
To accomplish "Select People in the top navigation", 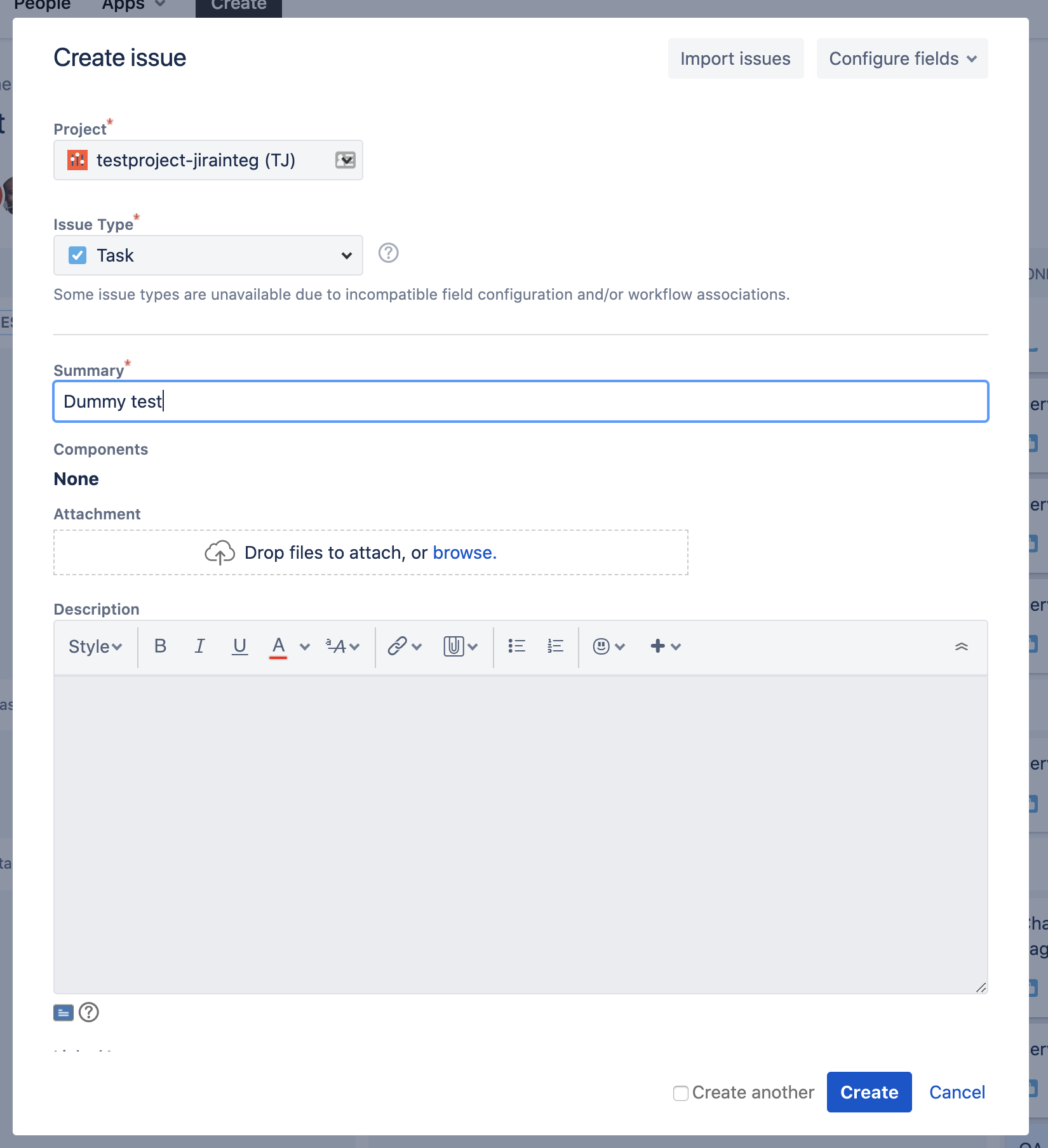I will [x=43, y=5].
